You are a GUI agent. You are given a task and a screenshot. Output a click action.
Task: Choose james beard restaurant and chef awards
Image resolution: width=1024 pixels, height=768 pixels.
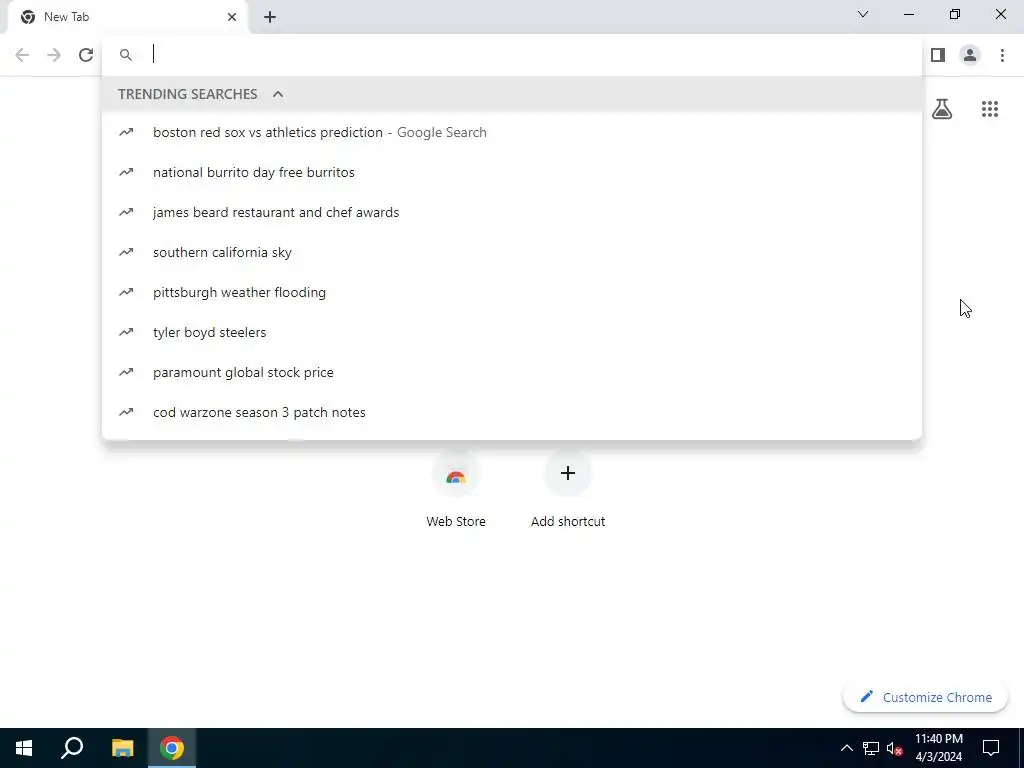[x=512, y=212]
